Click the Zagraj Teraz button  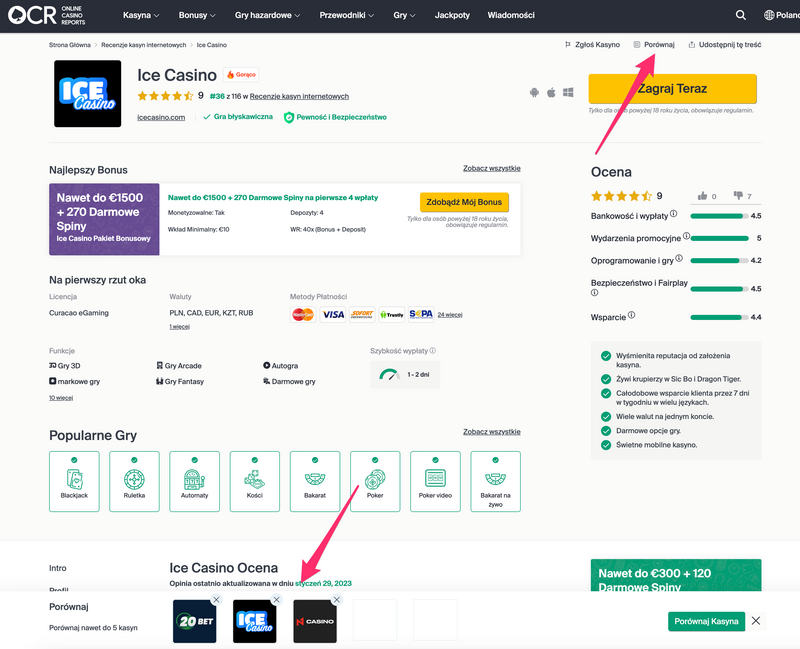672,89
